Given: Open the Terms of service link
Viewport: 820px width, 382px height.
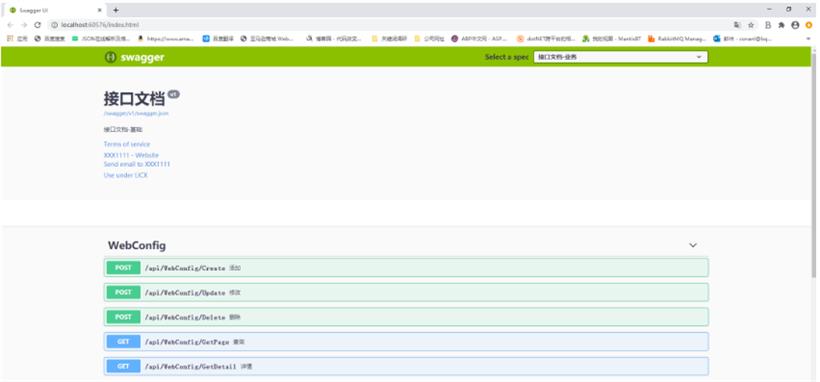Looking at the screenshot, I should (127, 144).
